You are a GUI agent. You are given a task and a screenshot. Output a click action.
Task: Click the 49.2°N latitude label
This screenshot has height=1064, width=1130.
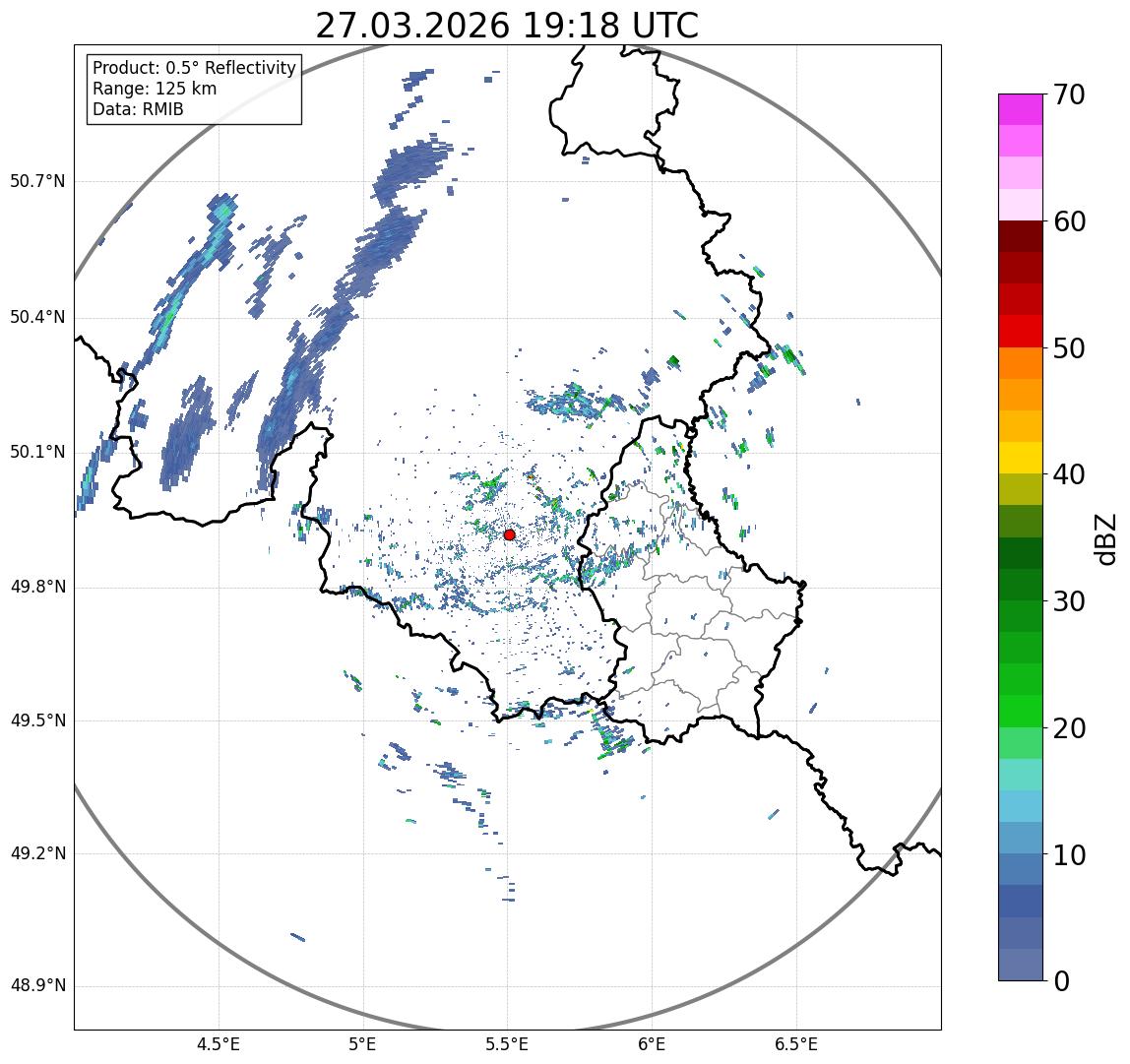(37, 854)
